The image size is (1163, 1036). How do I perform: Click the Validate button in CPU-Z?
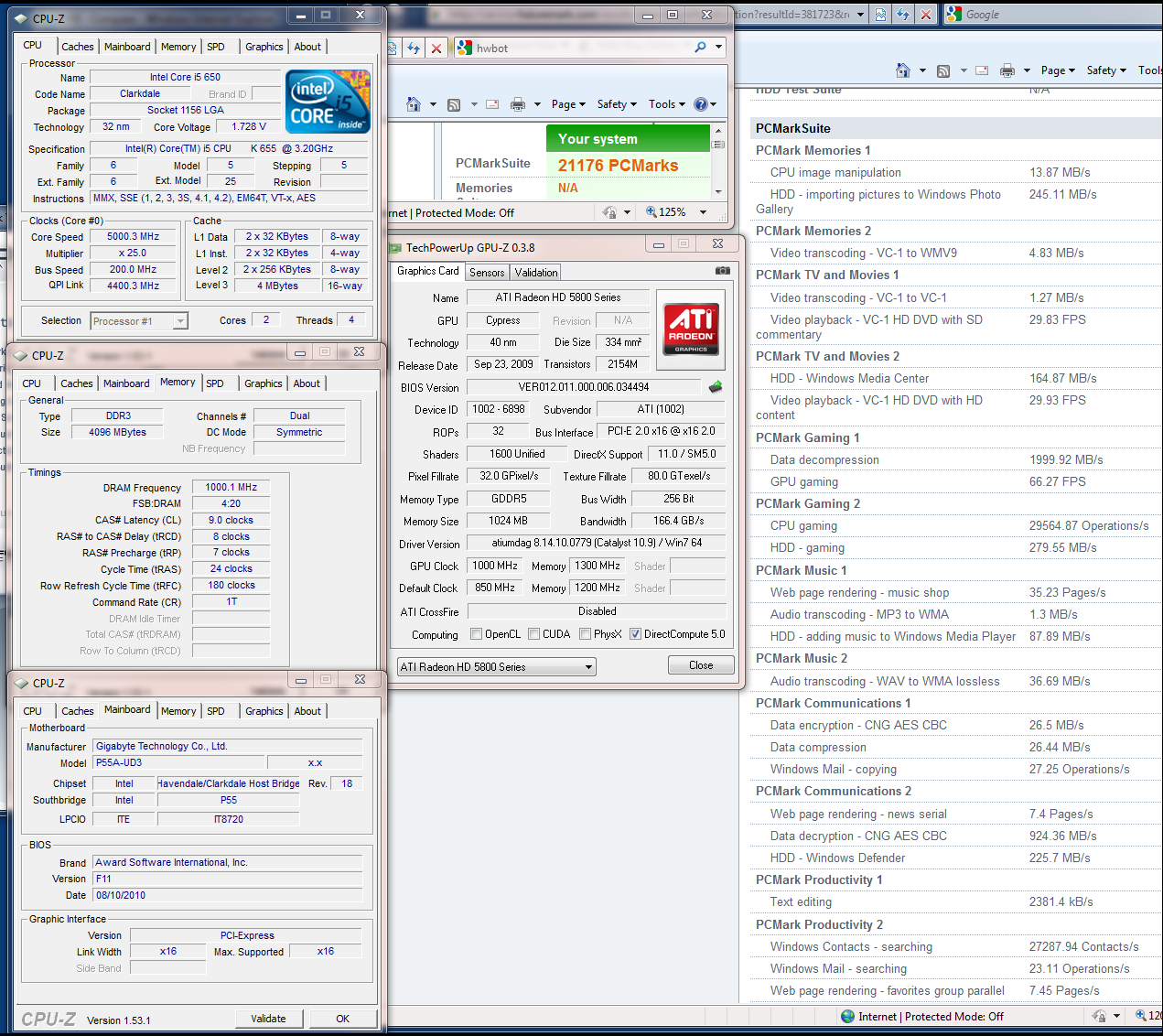point(268,1019)
